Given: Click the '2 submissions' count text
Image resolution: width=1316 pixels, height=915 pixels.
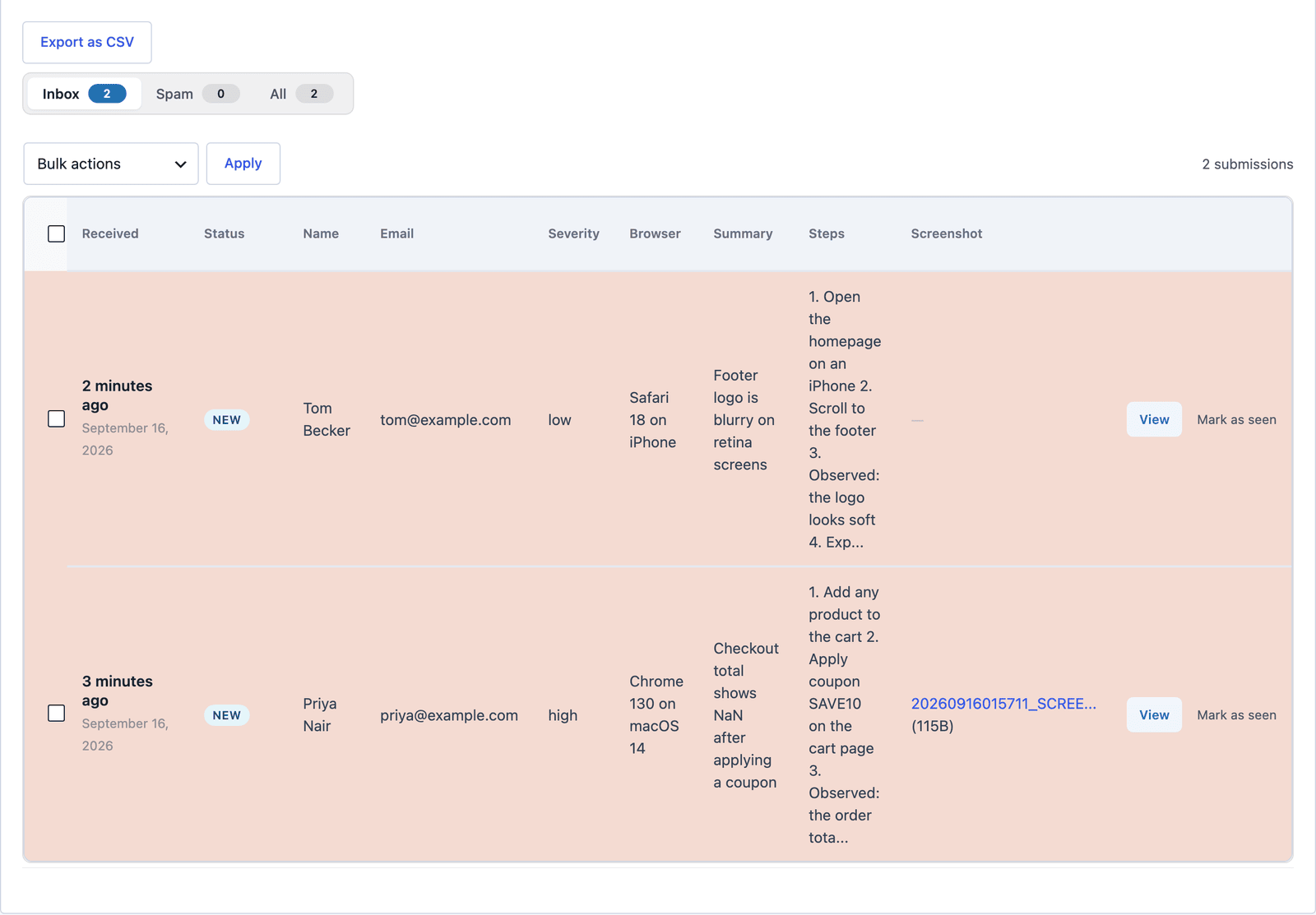Looking at the screenshot, I should (x=1247, y=164).
